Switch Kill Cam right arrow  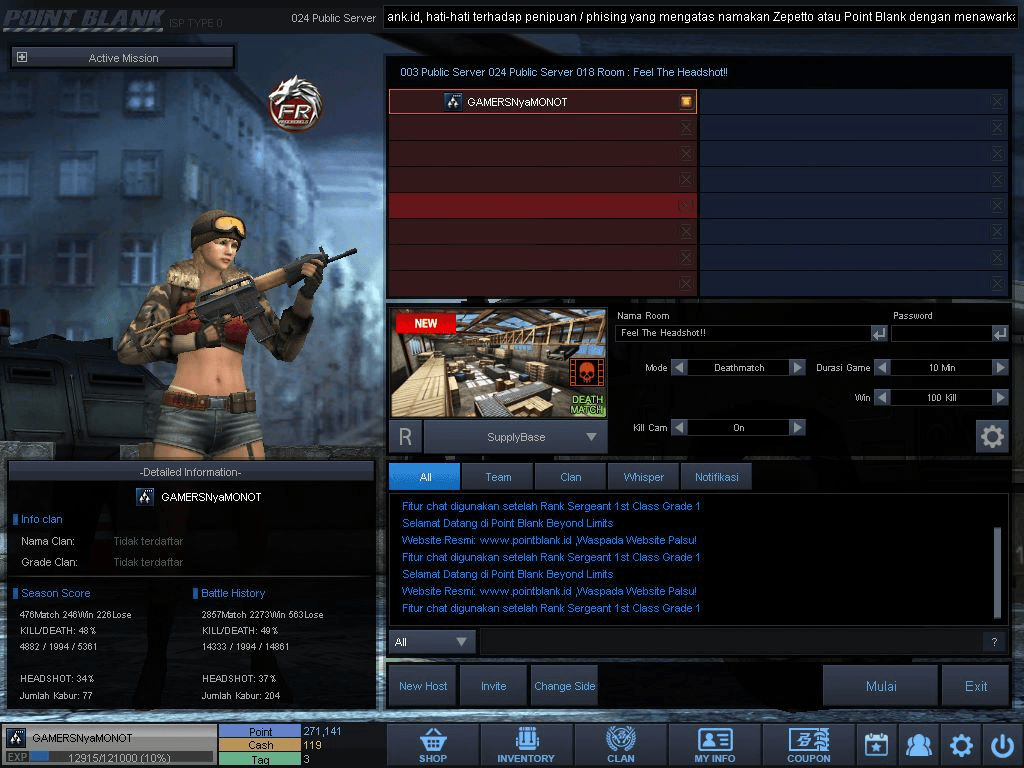(x=797, y=428)
